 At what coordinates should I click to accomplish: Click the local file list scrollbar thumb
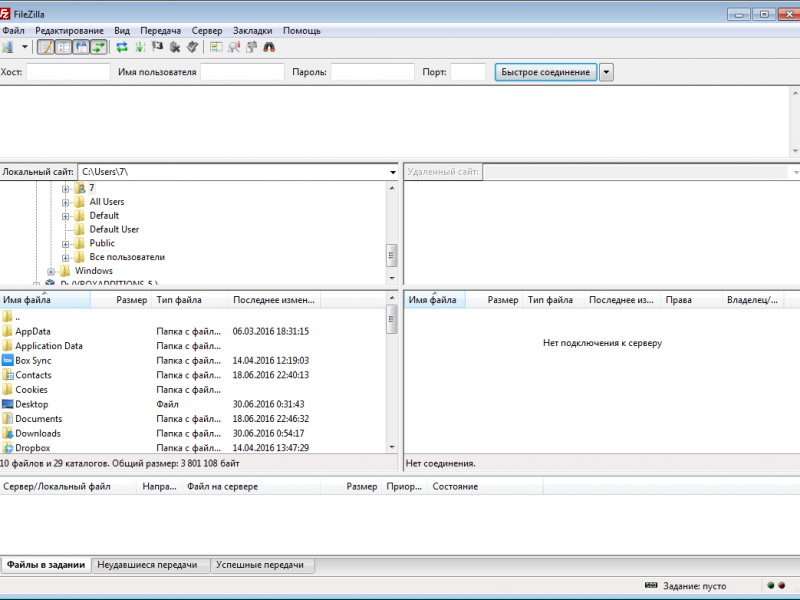pos(391,319)
